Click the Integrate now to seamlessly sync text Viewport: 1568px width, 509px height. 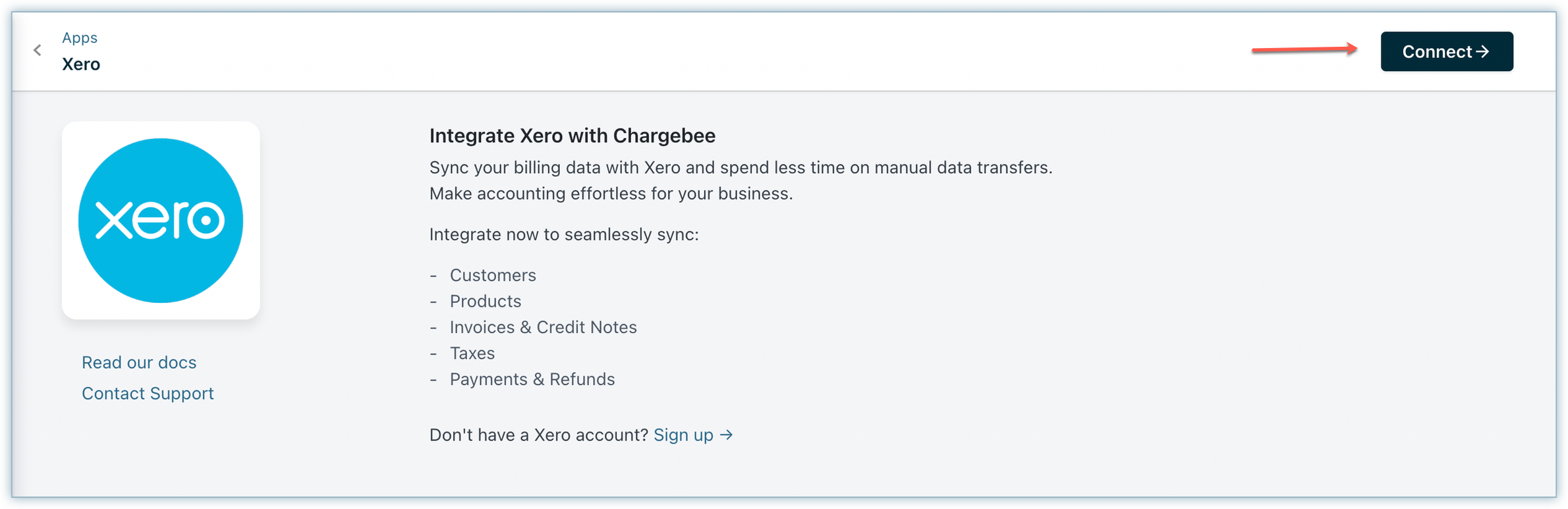point(564,234)
